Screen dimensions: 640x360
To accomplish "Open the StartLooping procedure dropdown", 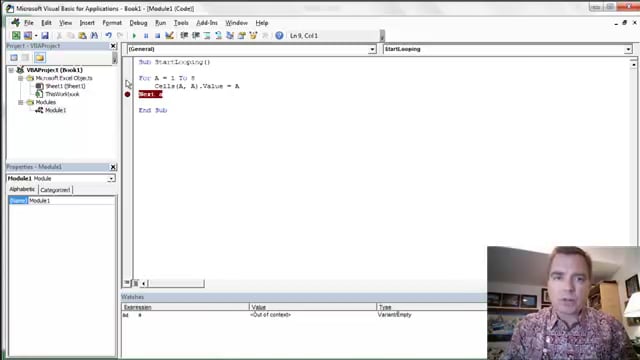I will click(628, 49).
